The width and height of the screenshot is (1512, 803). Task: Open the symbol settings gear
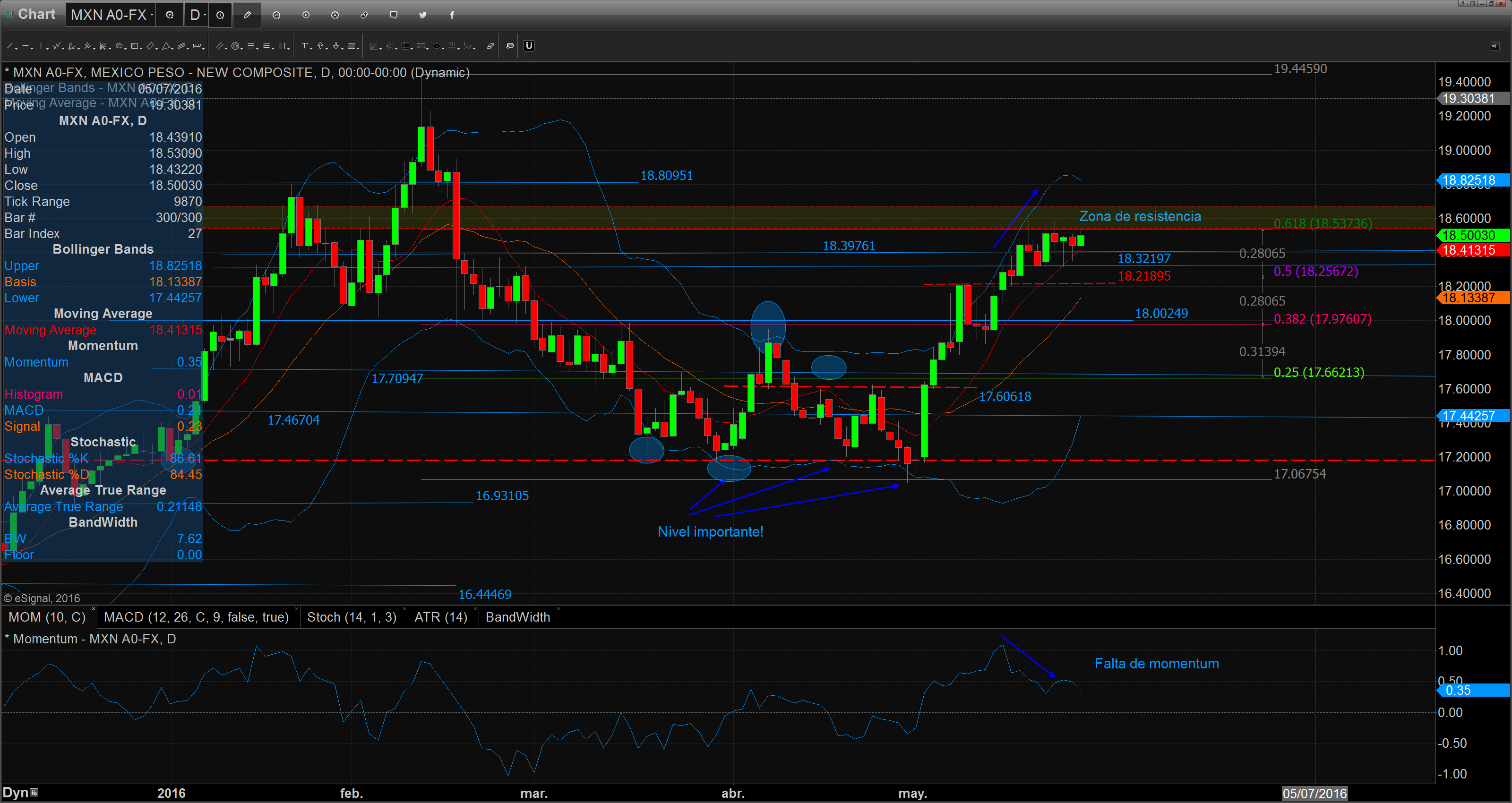170,15
